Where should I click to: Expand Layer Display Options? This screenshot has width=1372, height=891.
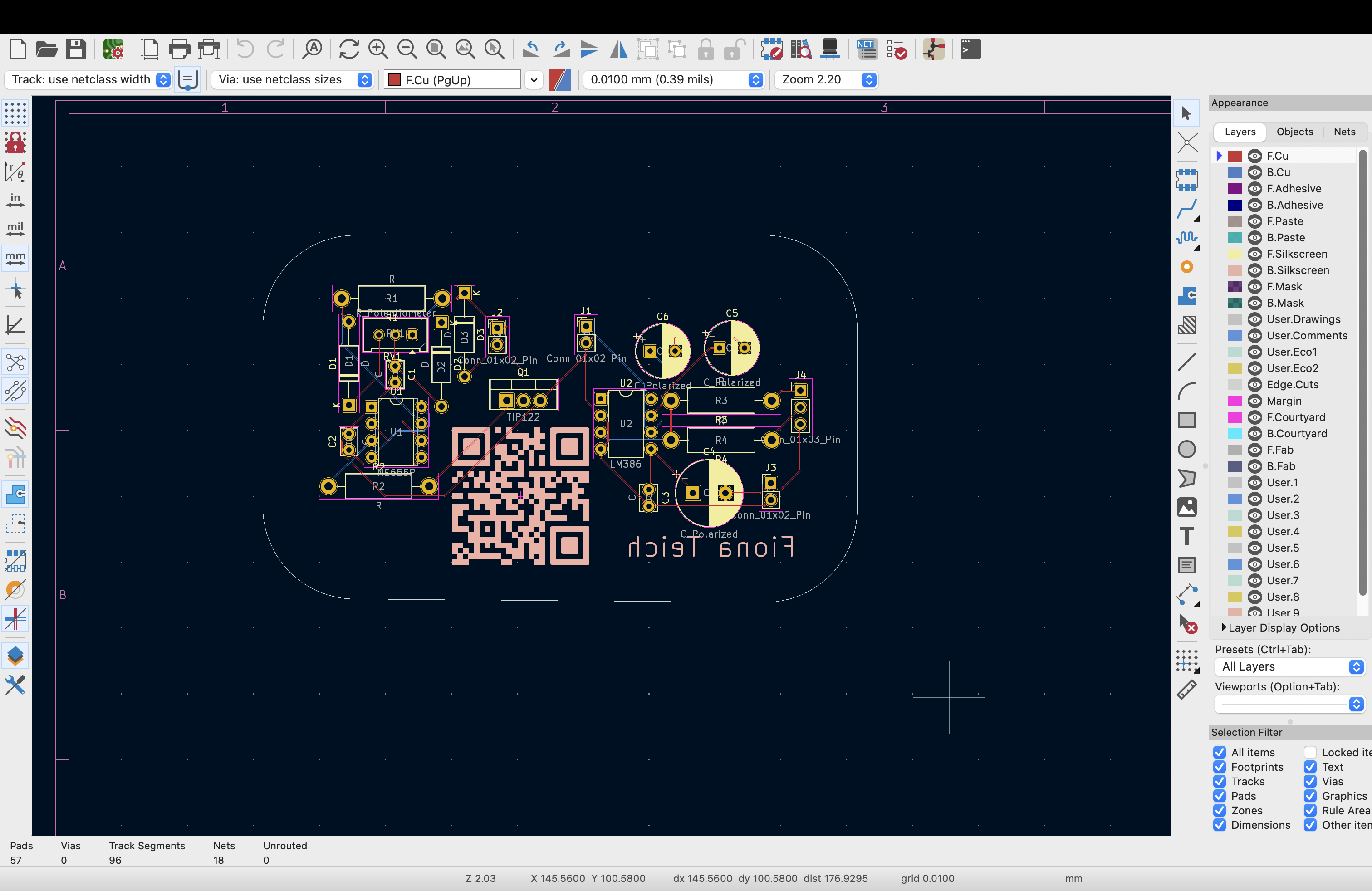click(x=1280, y=627)
